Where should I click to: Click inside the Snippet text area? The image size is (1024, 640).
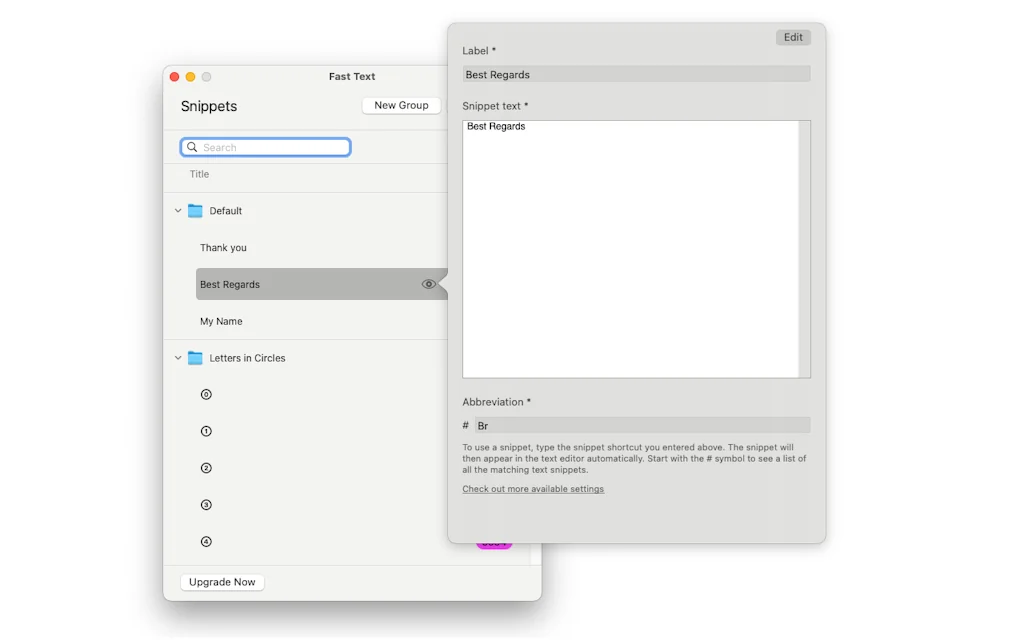(x=636, y=248)
